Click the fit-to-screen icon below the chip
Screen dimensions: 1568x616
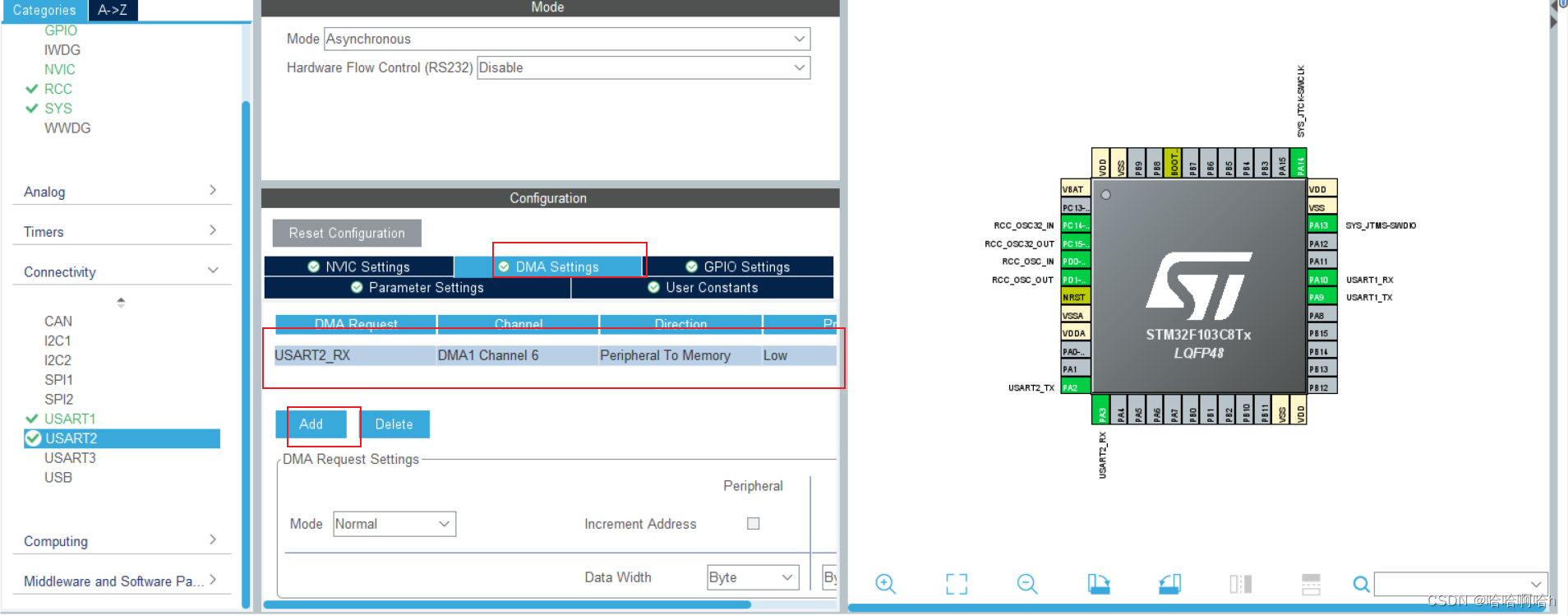click(x=956, y=584)
